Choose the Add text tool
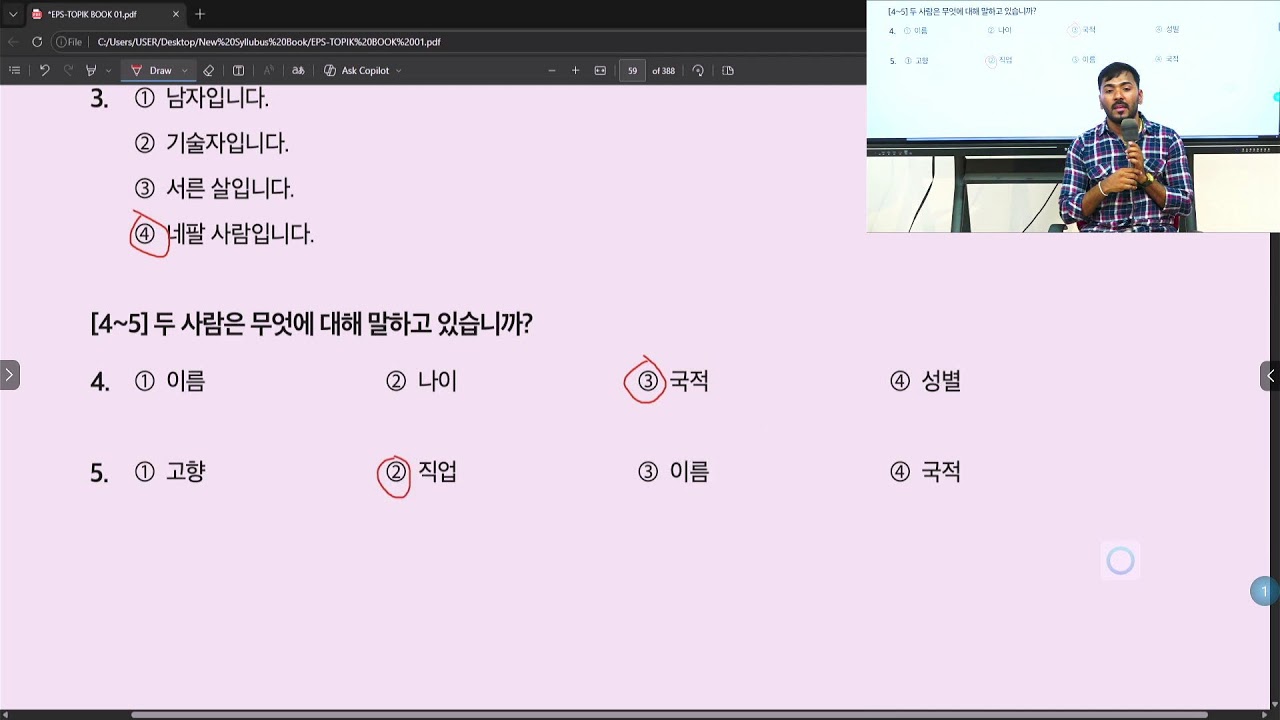The width and height of the screenshot is (1280, 720). [238, 70]
